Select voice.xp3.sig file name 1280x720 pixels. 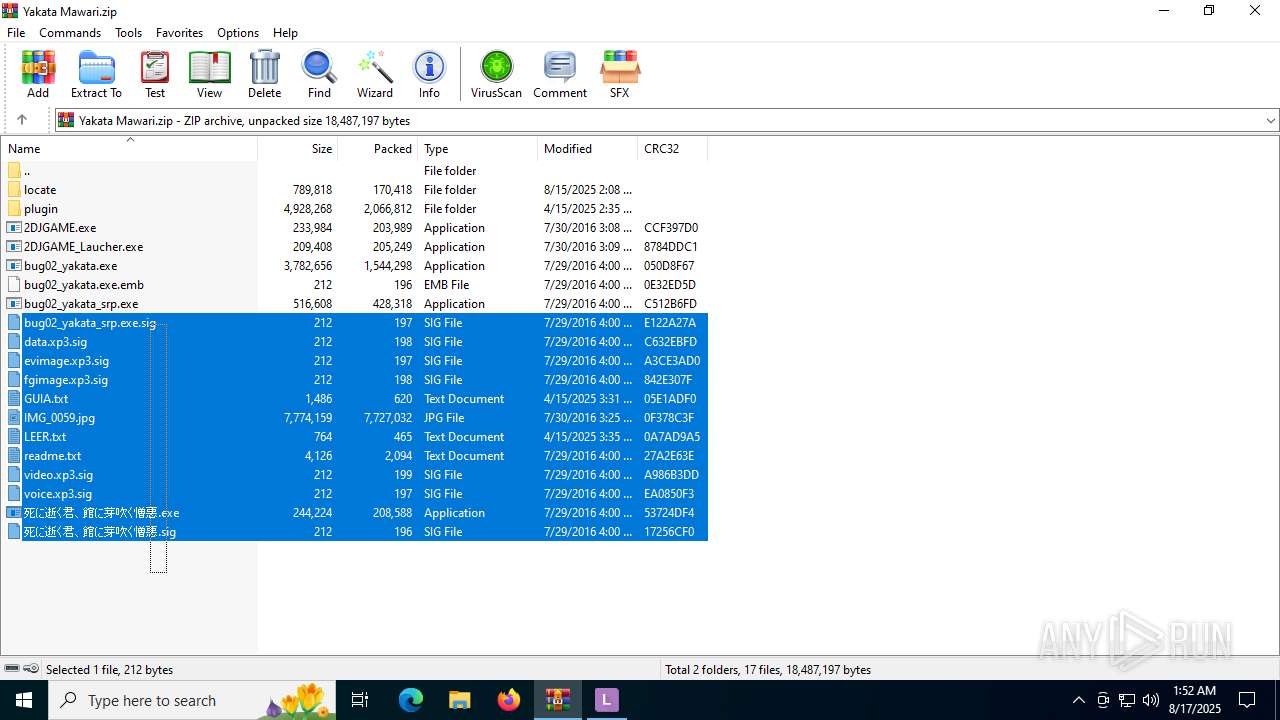click(x=58, y=494)
